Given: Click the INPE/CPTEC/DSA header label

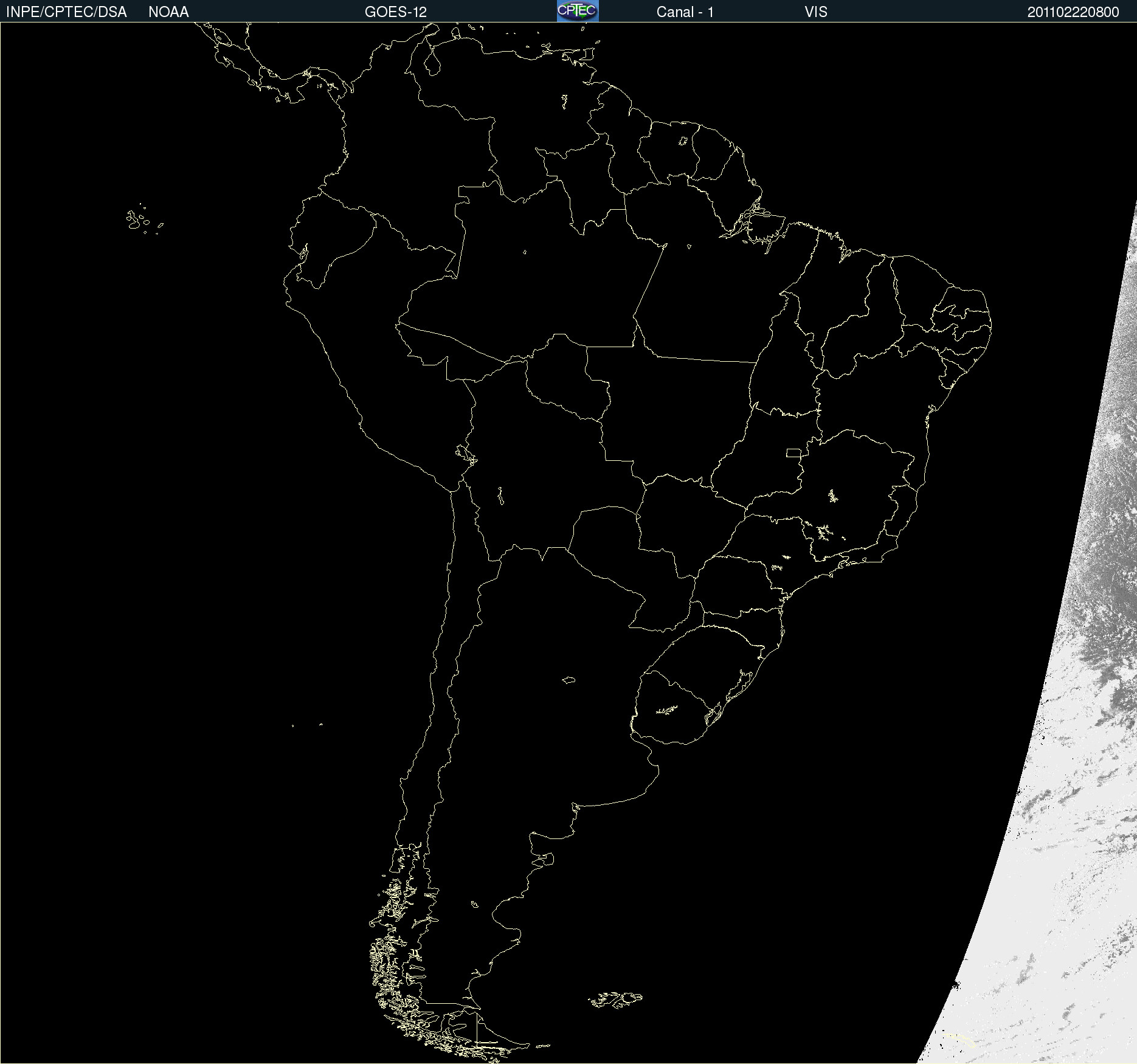Looking at the screenshot, I should [66, 12].
